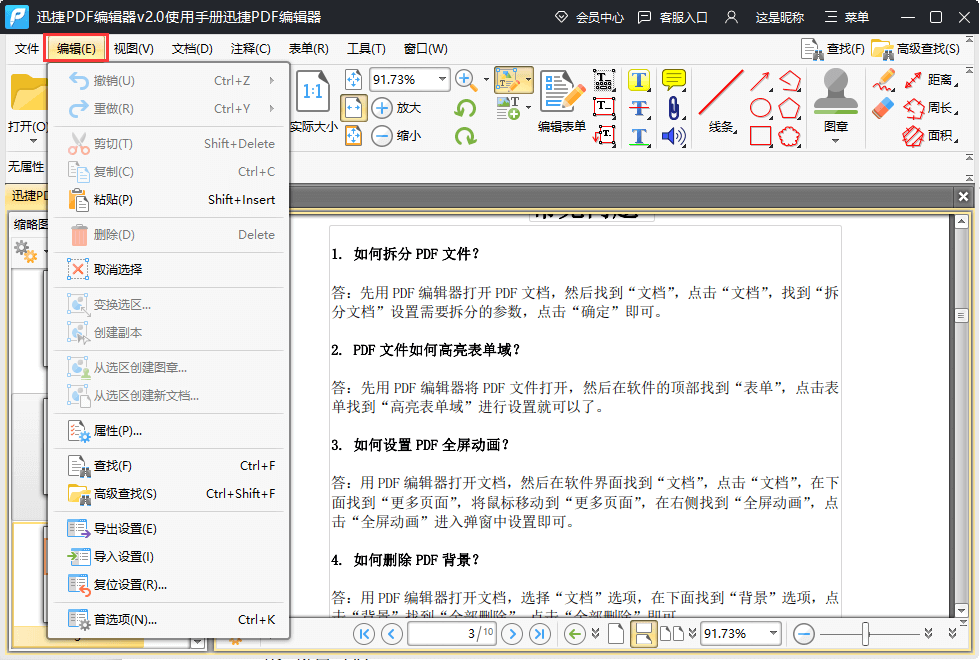Enable single page layout in status bar
Viewport: 980px width, 660px height.
[x=616, y=633]
